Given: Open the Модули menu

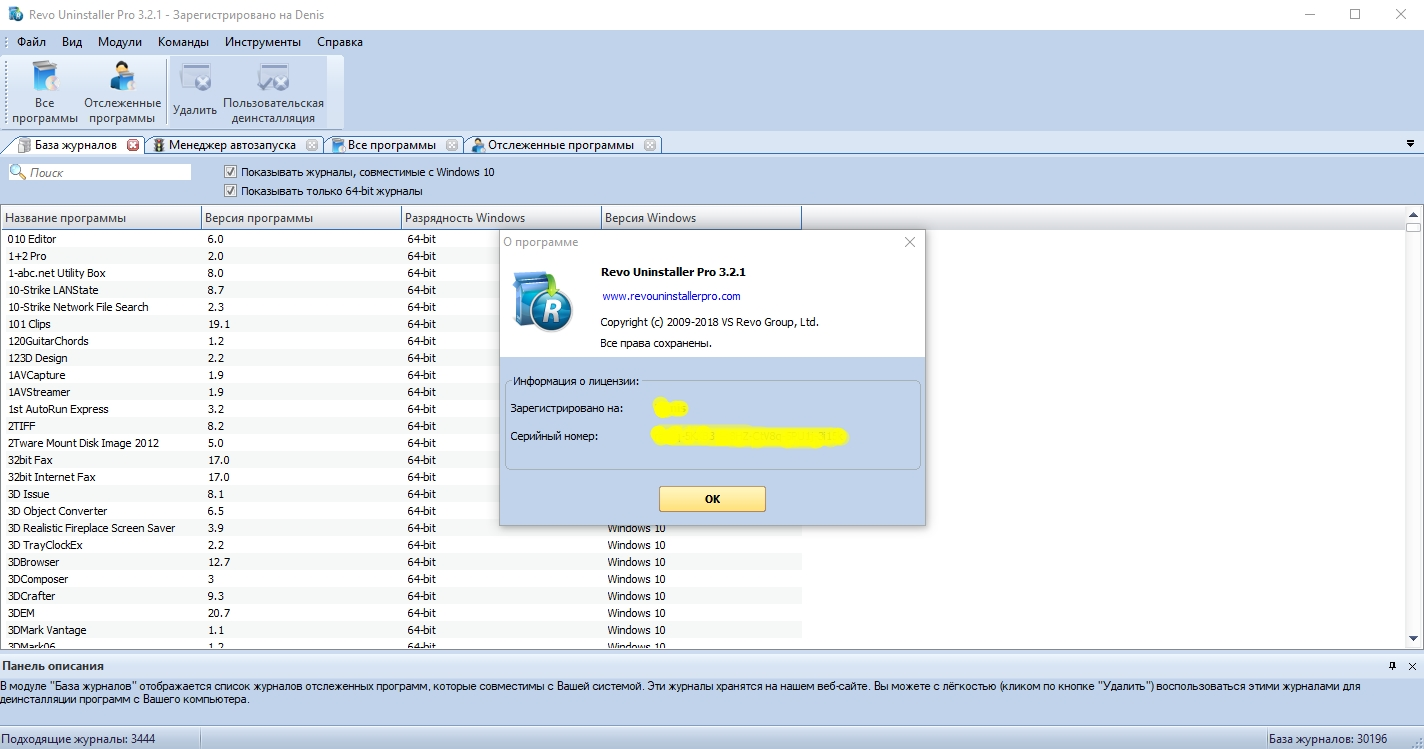Looking at the screenshot, I should pos(120,42).
